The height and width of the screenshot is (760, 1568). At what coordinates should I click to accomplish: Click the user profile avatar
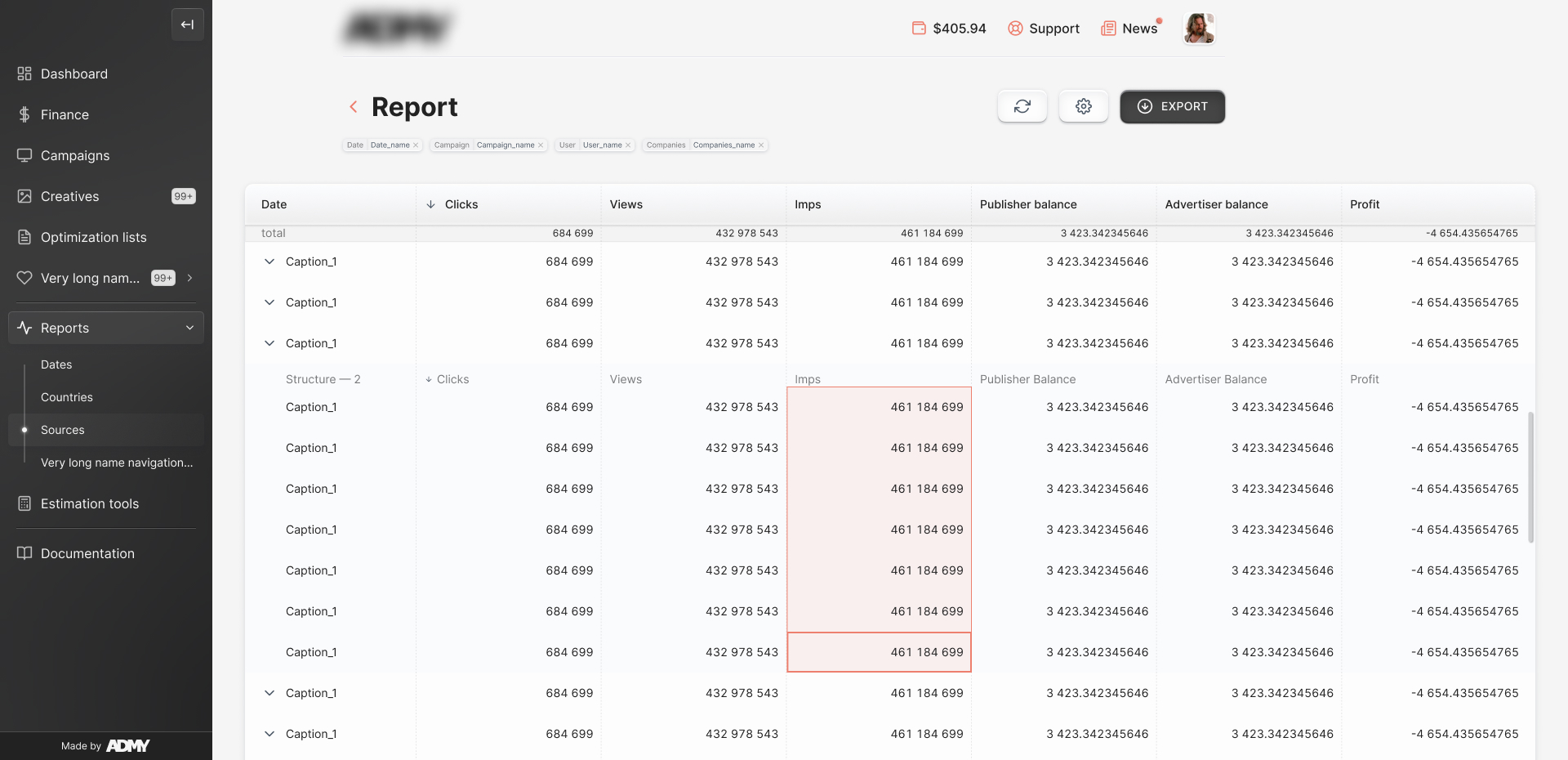click(x=1199, y=29)
